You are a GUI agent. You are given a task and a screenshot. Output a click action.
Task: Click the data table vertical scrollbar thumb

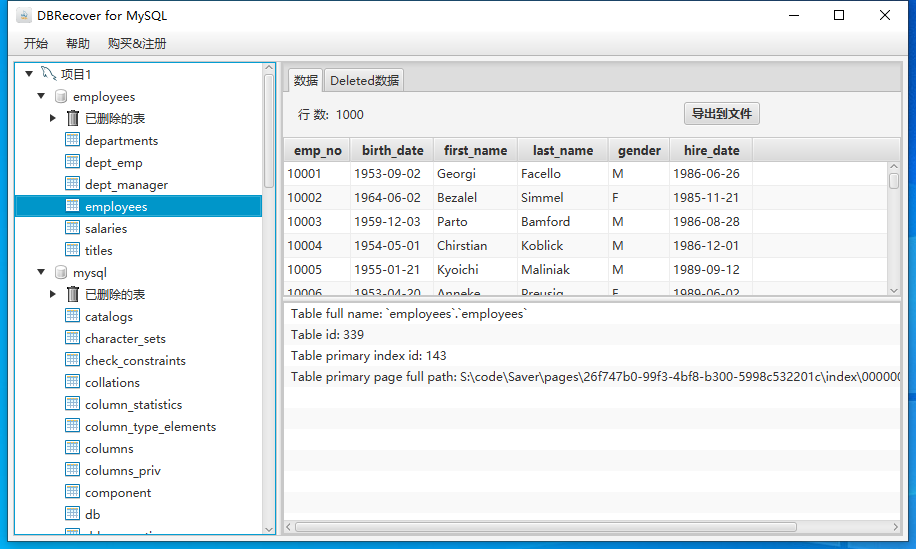pos(894,181)
